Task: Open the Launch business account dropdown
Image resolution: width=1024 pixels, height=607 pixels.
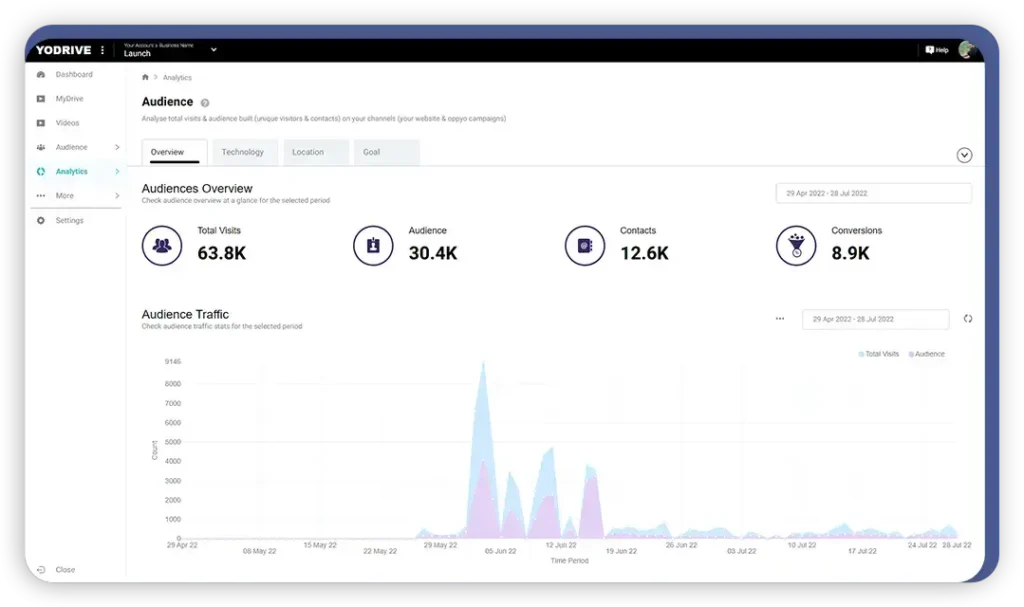Action: tap(213, 50)
